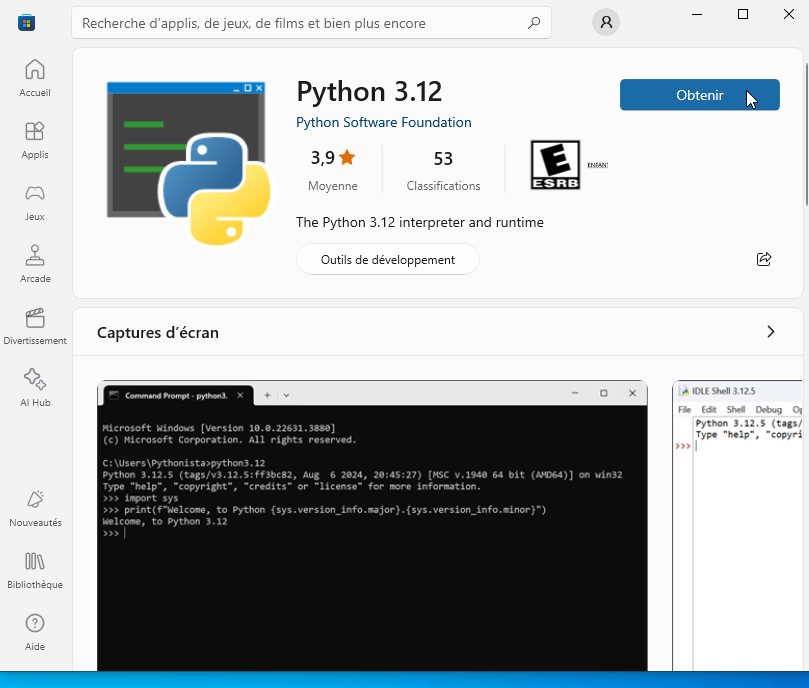Click the vertical scrollbar on the right
The height and width of the screenshot is (688, 809).
[806, 134]
